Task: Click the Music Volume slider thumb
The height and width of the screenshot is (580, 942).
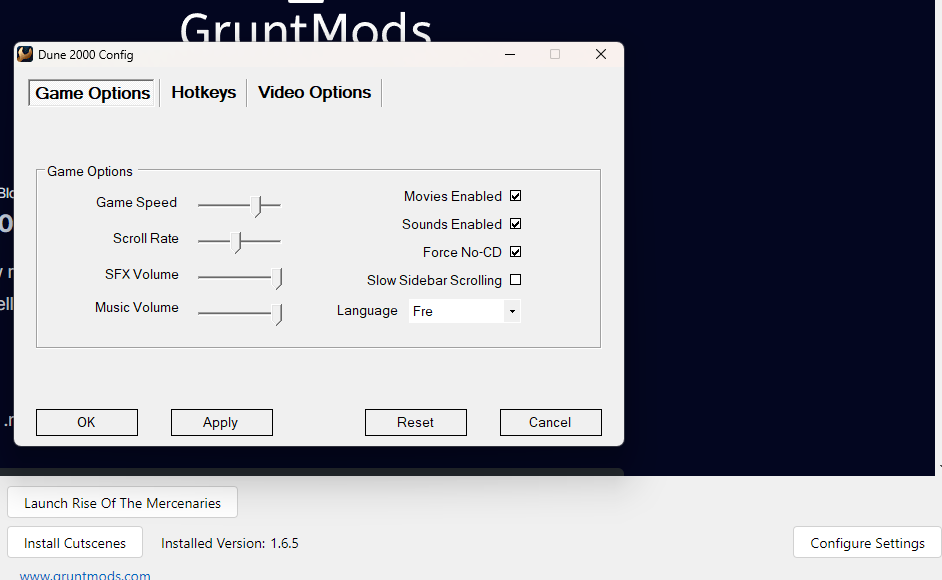Action: (x=277, y=314)
